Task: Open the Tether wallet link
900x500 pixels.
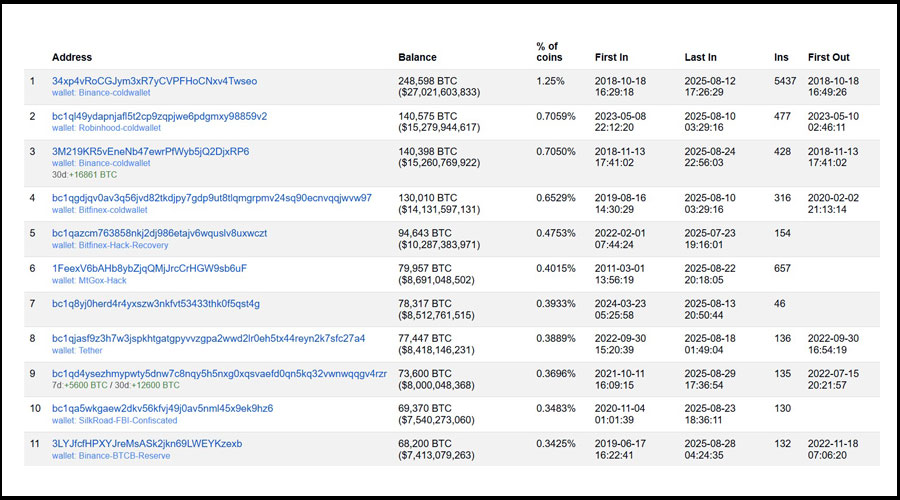Action: (92, 350)
